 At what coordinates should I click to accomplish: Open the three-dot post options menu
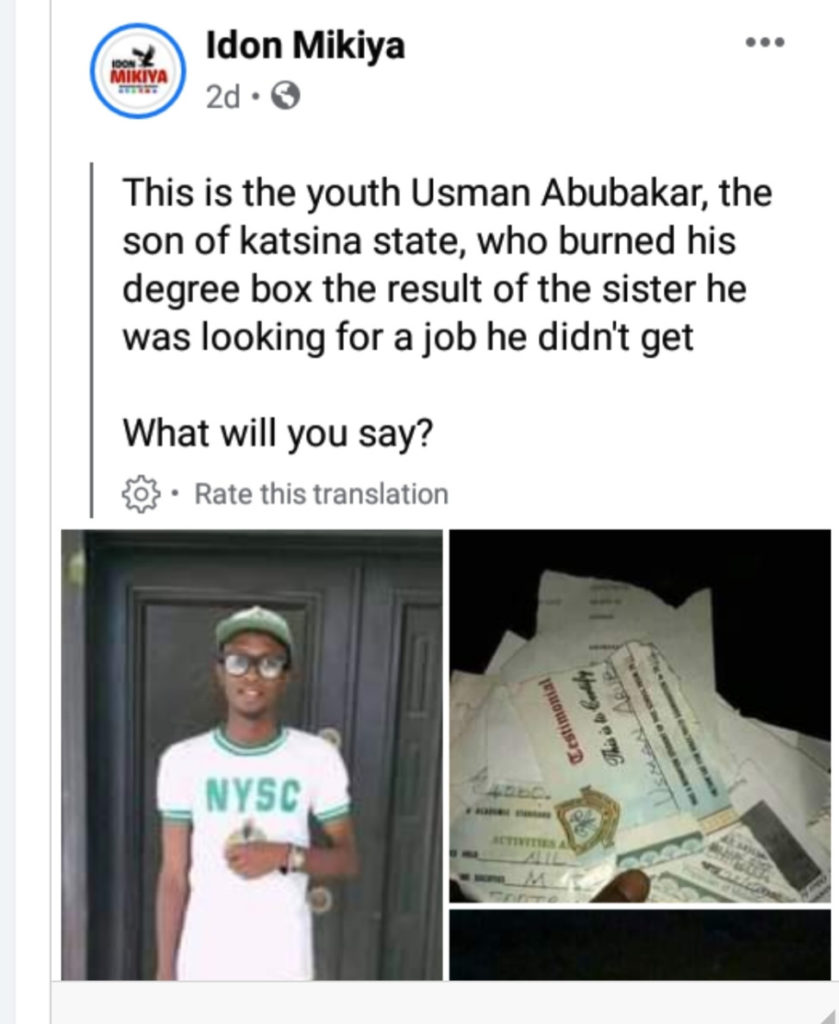[766, 43]
